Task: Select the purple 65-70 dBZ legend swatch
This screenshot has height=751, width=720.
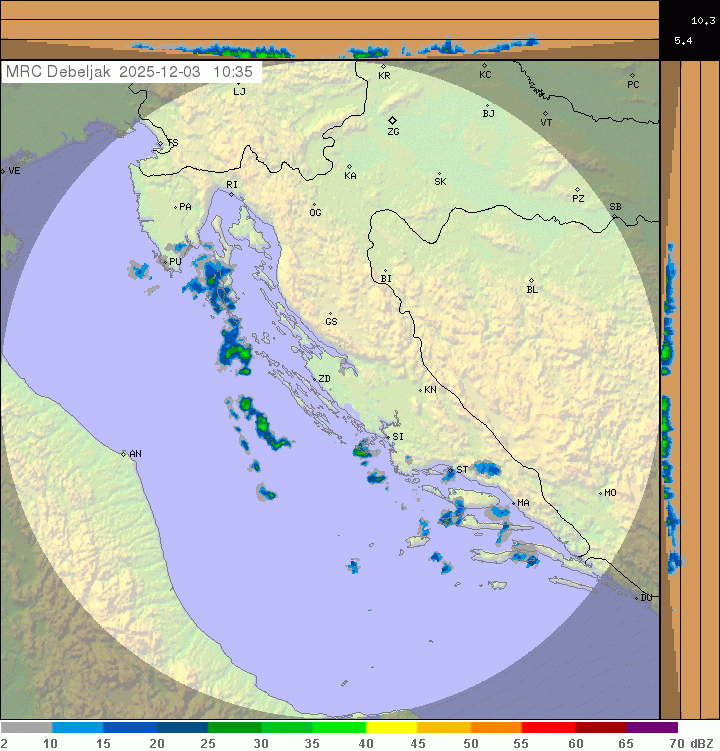Action: click(653, 728)
